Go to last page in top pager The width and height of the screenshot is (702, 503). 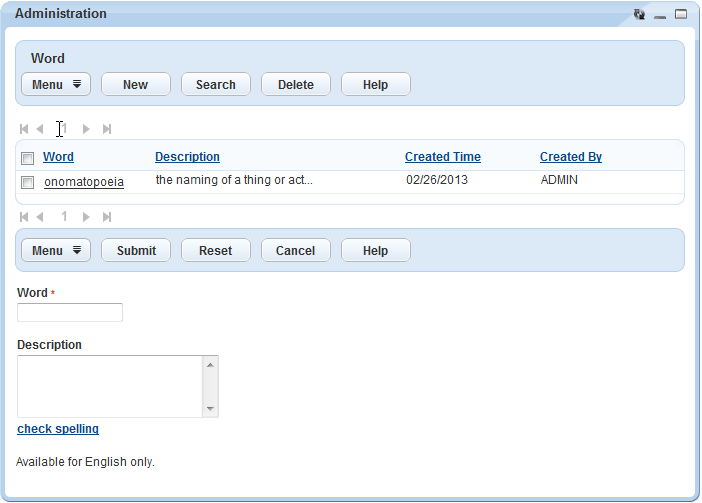(x=107, y=129)
